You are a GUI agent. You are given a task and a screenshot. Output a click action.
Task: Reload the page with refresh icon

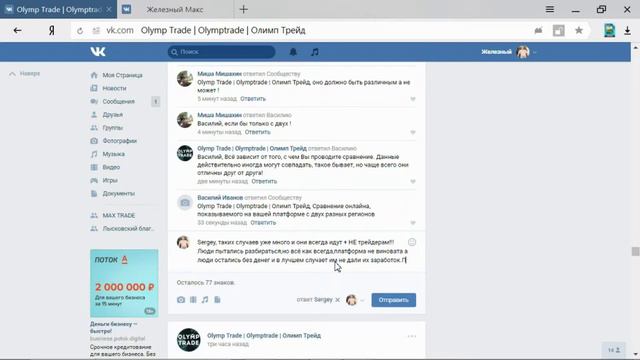[80, 31]
